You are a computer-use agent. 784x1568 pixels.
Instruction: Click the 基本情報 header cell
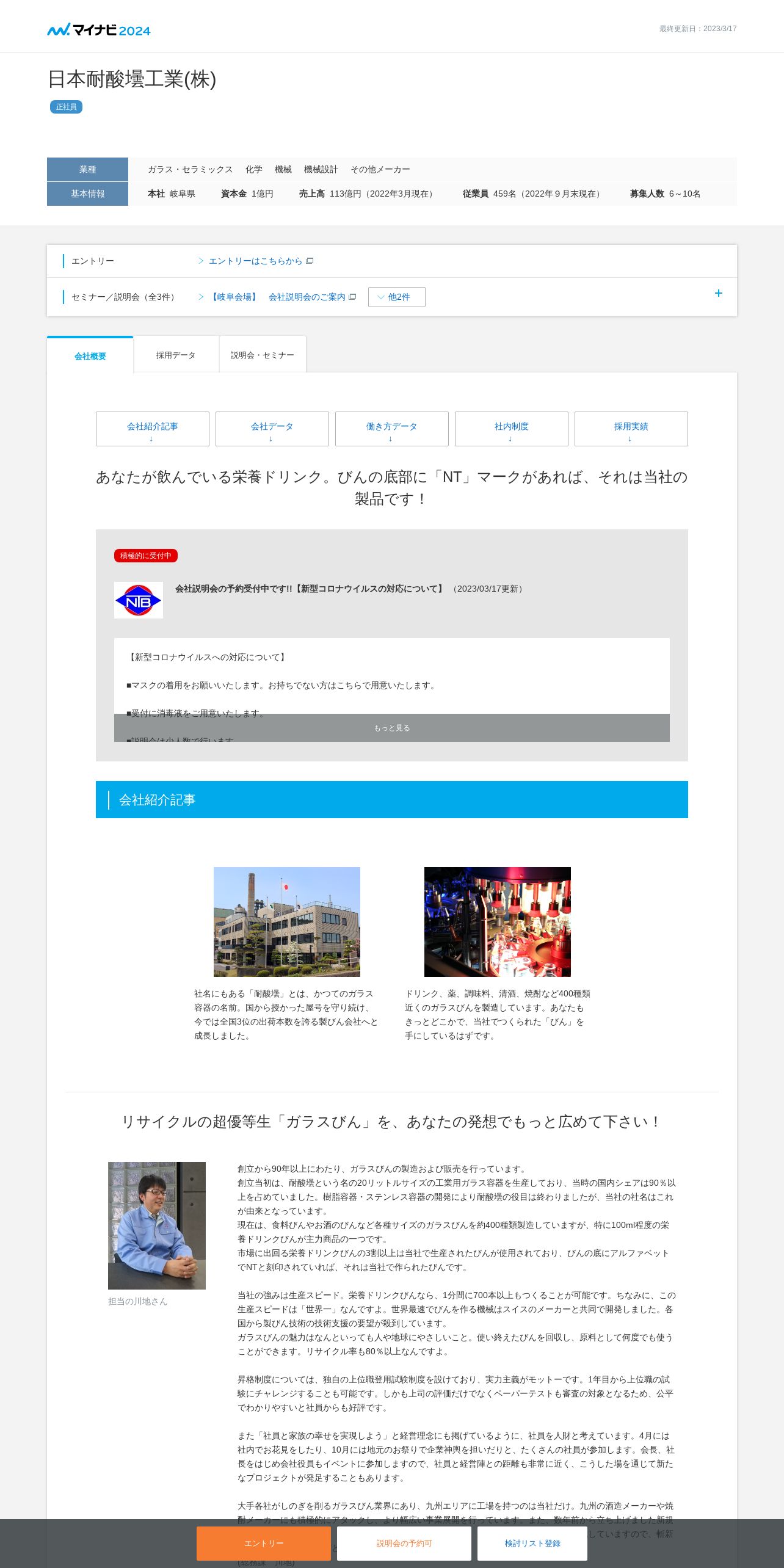pos(87,194)
